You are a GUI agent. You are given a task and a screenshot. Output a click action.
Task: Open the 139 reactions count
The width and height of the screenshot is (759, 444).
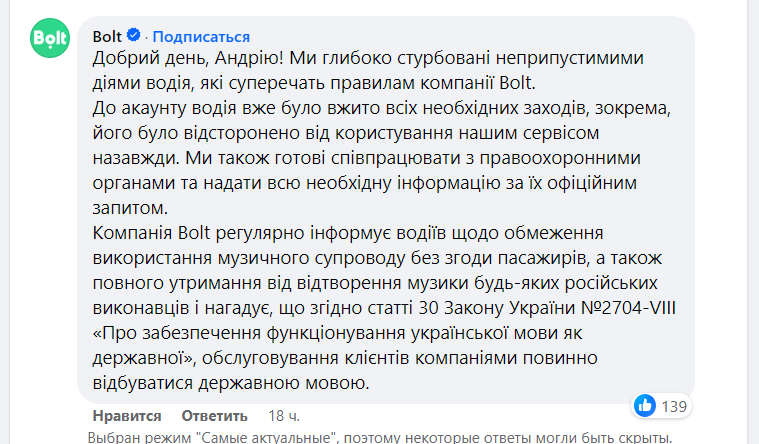pyautogui.click(x=676, y=406)
